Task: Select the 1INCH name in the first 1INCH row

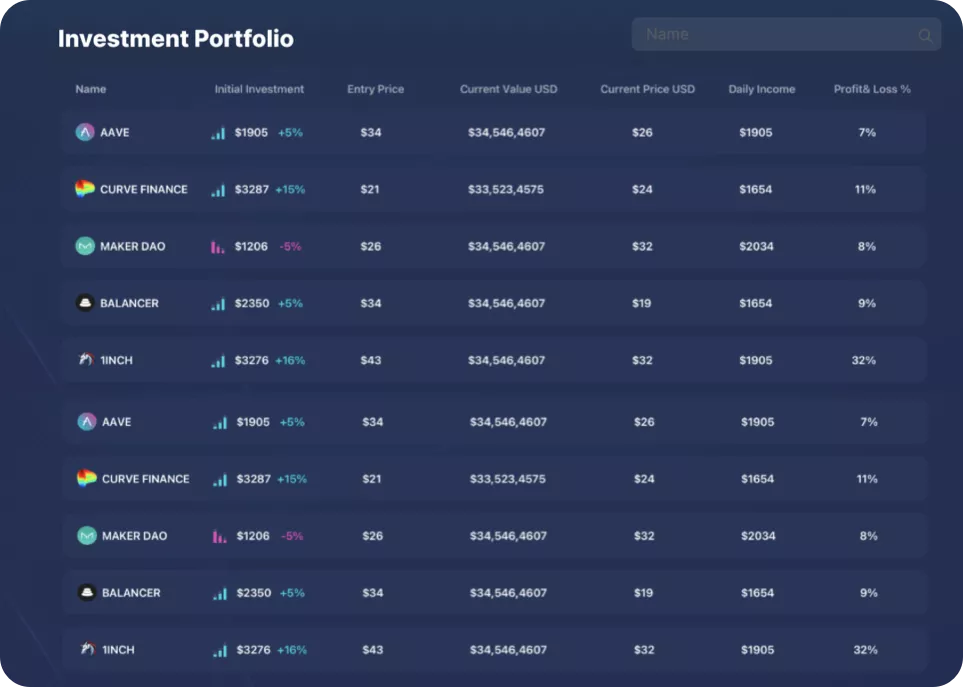Action: pos(116,360)
